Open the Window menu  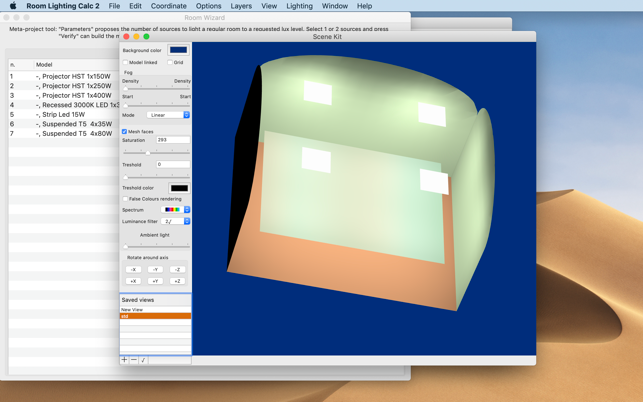pyautogui.click(x=335, y=6)
